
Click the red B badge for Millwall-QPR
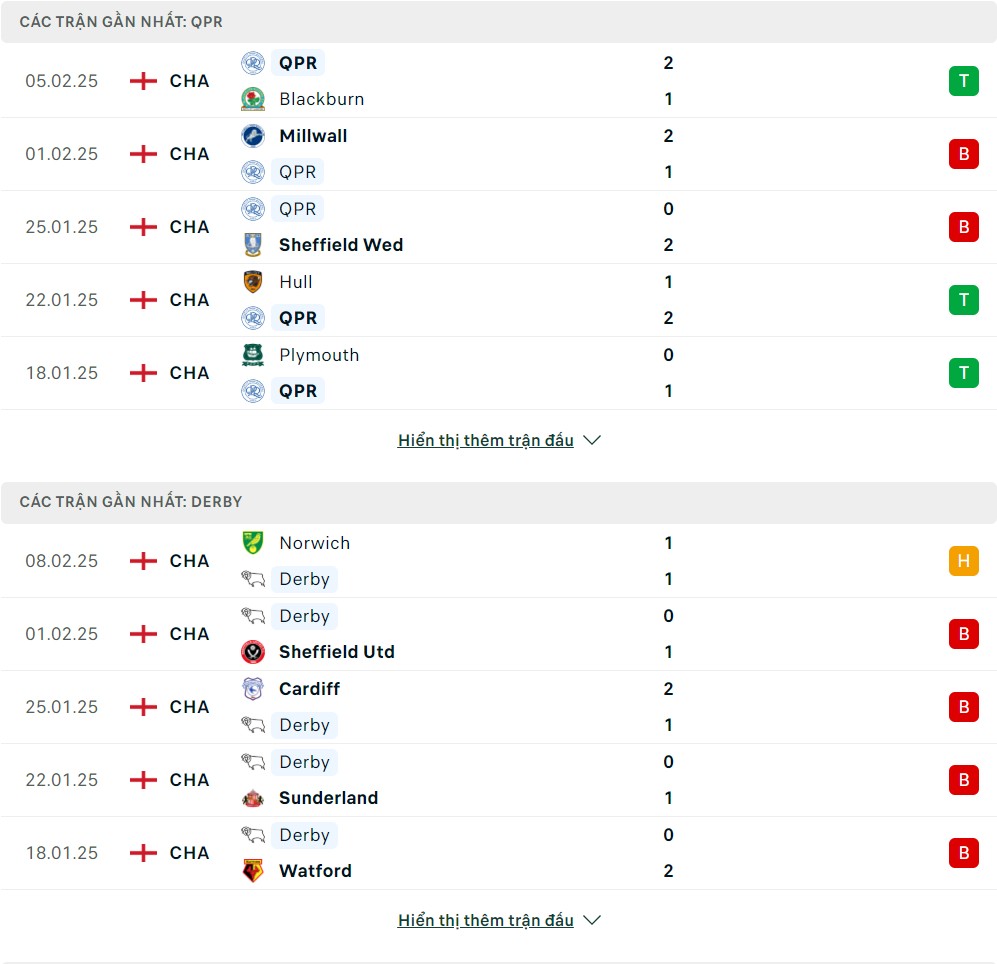coord(964,154)
